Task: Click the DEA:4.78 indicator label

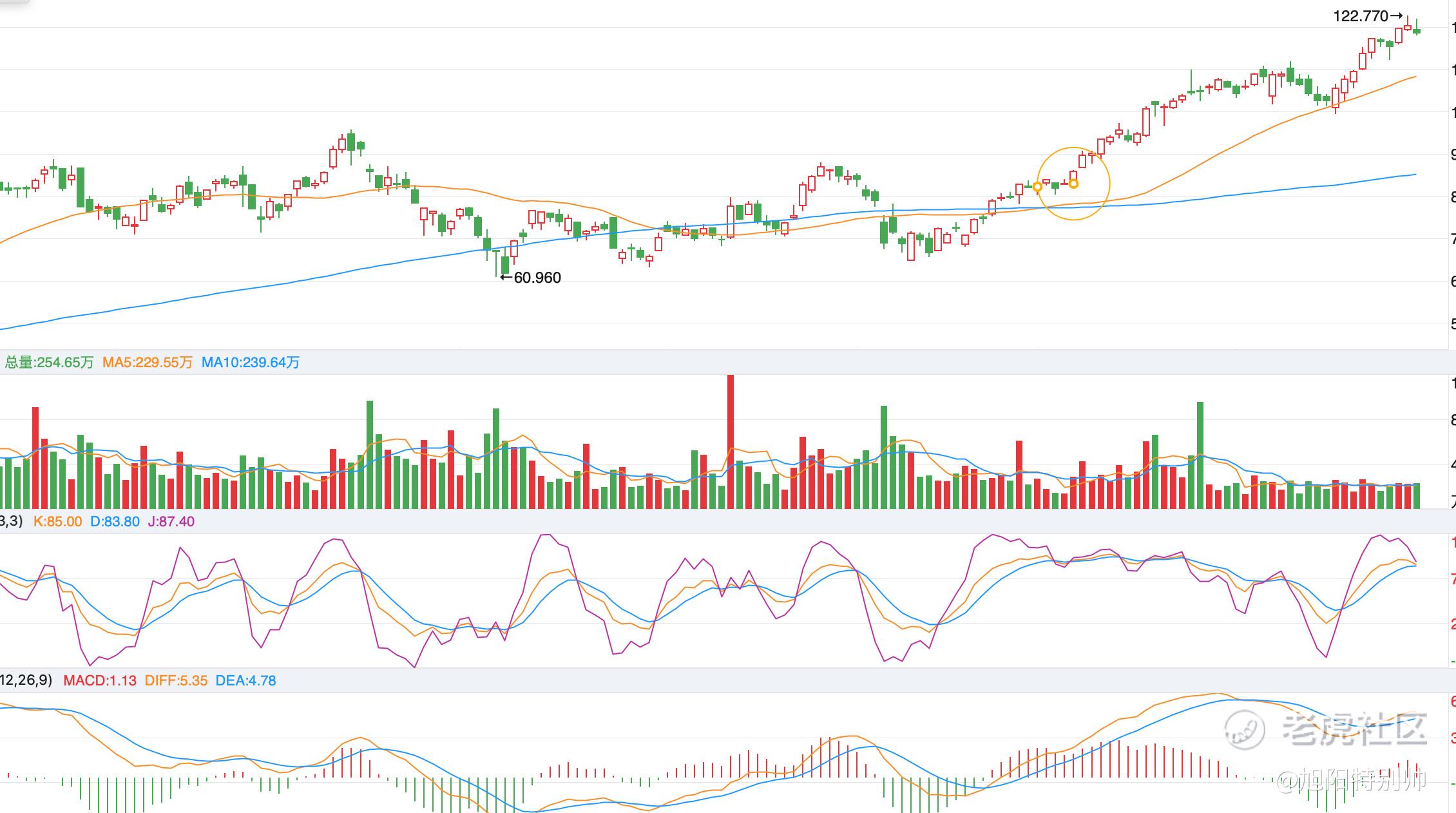Action: 245,681
